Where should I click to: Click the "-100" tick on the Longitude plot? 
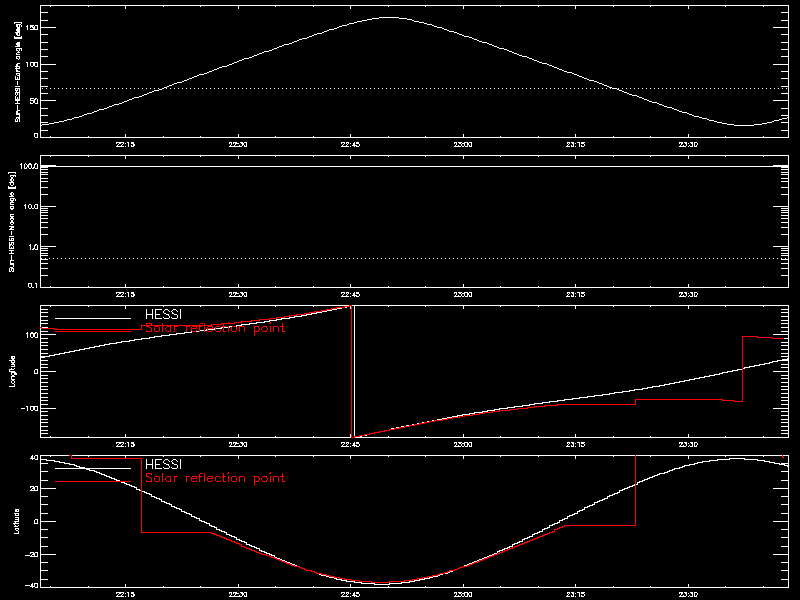point(30,409)
